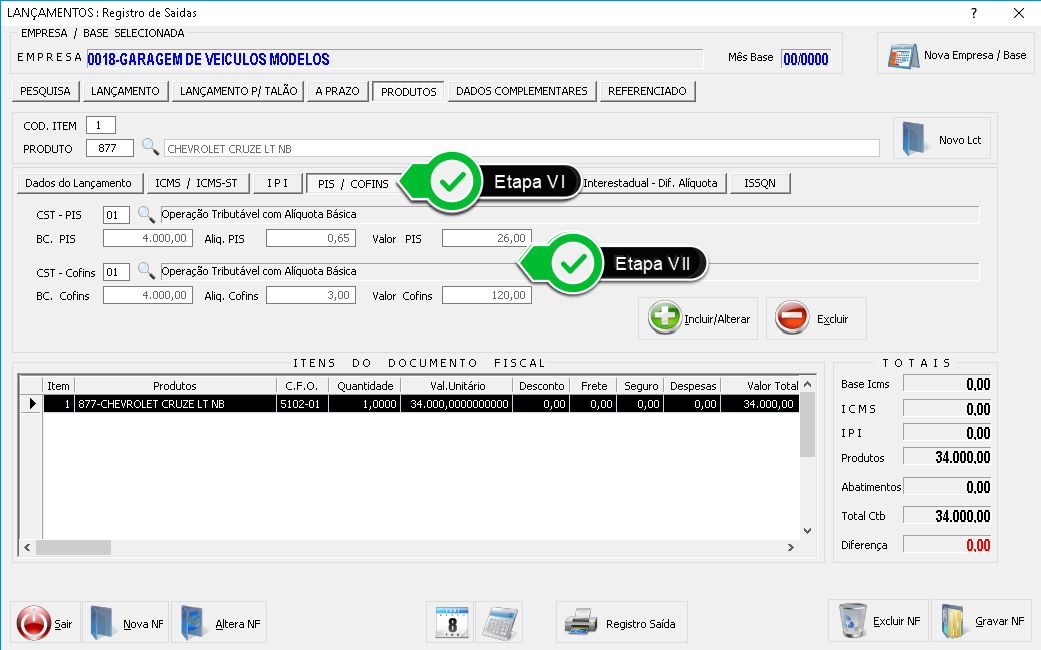
Task: Open the ICMS / ICMS-ST sub-tab
Action: 196,183
